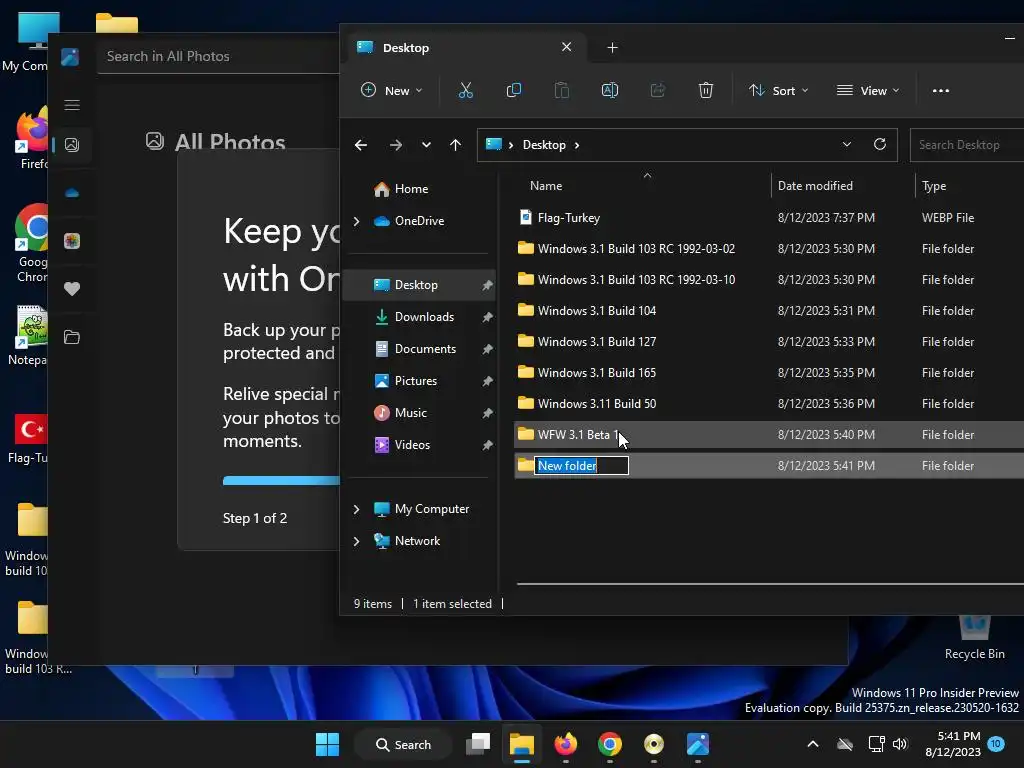This screenshot has width=1024, height=768.
Task: Expand My Computer tree node
Action: point(357,509)
